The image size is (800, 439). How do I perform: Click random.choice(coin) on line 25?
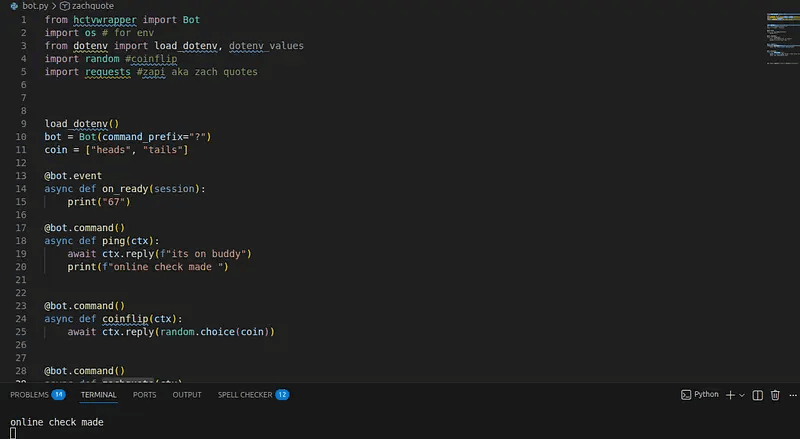(214, 332)
